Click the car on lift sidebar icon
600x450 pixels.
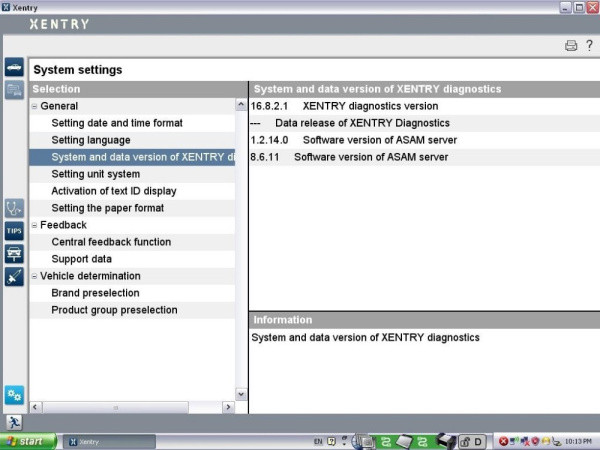pos(14,254)
